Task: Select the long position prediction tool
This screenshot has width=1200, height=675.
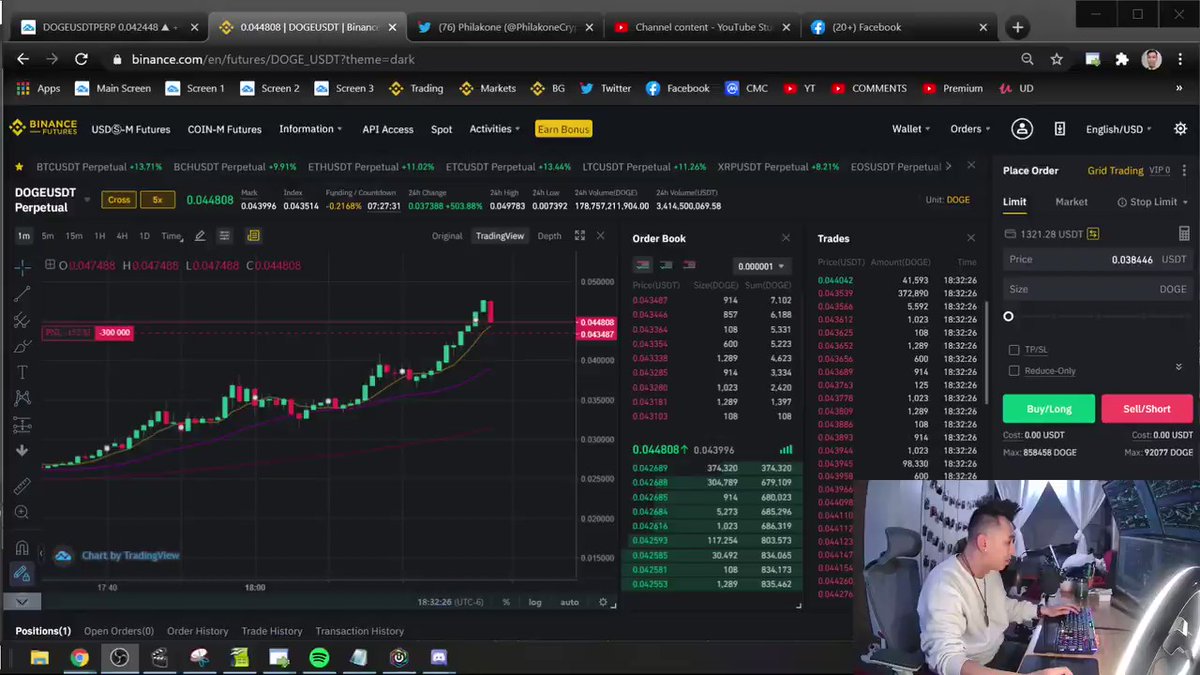Action: click(x=22, y=425)
